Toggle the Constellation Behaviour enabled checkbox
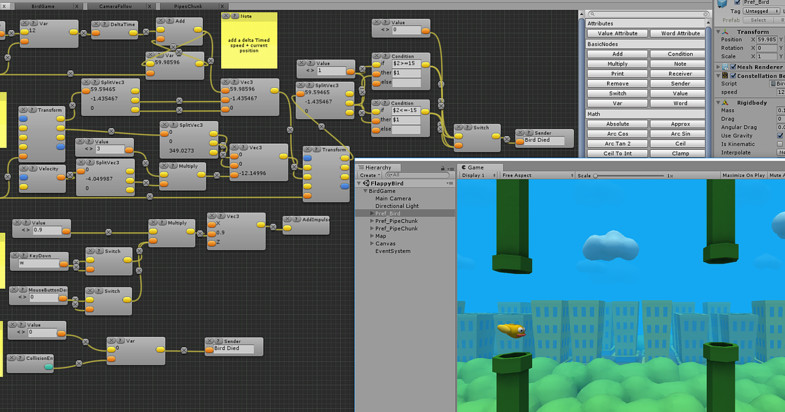The width and height of the screenshot is (785, 412). tap(733, 76)
